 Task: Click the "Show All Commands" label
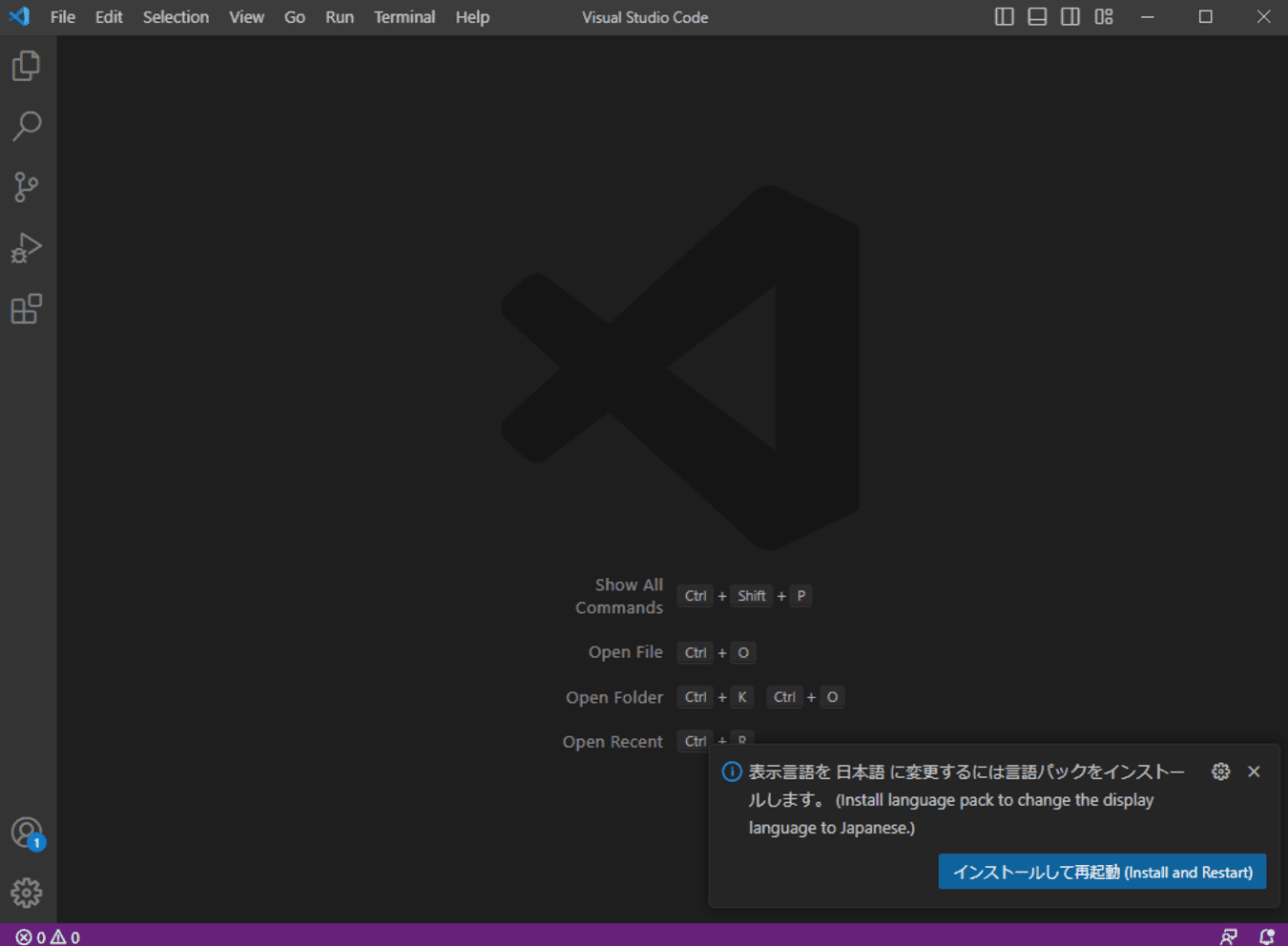pyautogui.click(x=619, y=596)
